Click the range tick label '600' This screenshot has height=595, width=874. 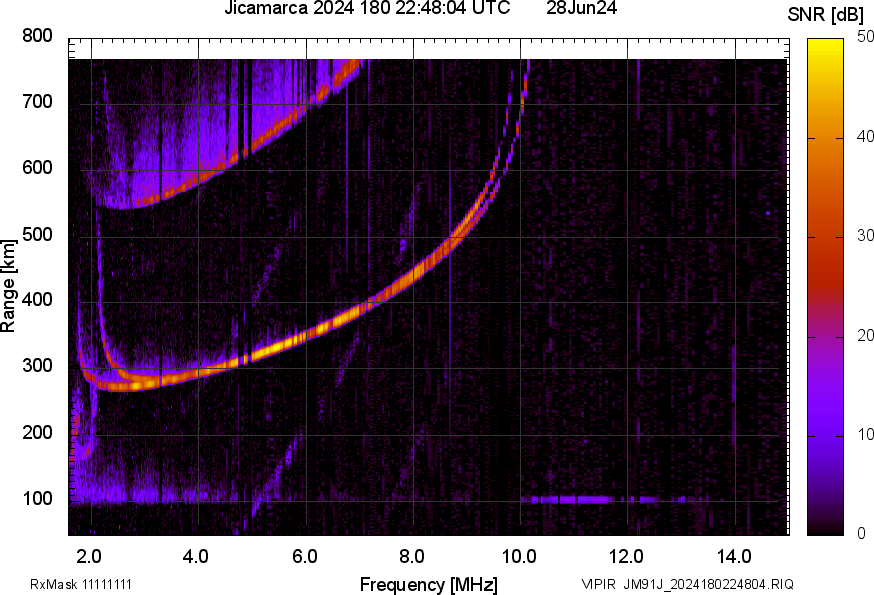(37, 168)
